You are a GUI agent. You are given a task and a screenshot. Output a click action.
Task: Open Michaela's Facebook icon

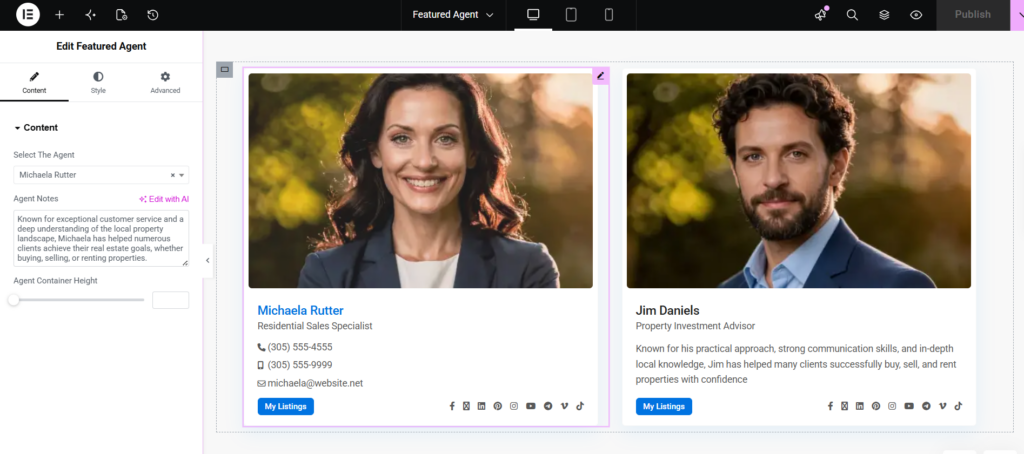(x=452, y=406)
